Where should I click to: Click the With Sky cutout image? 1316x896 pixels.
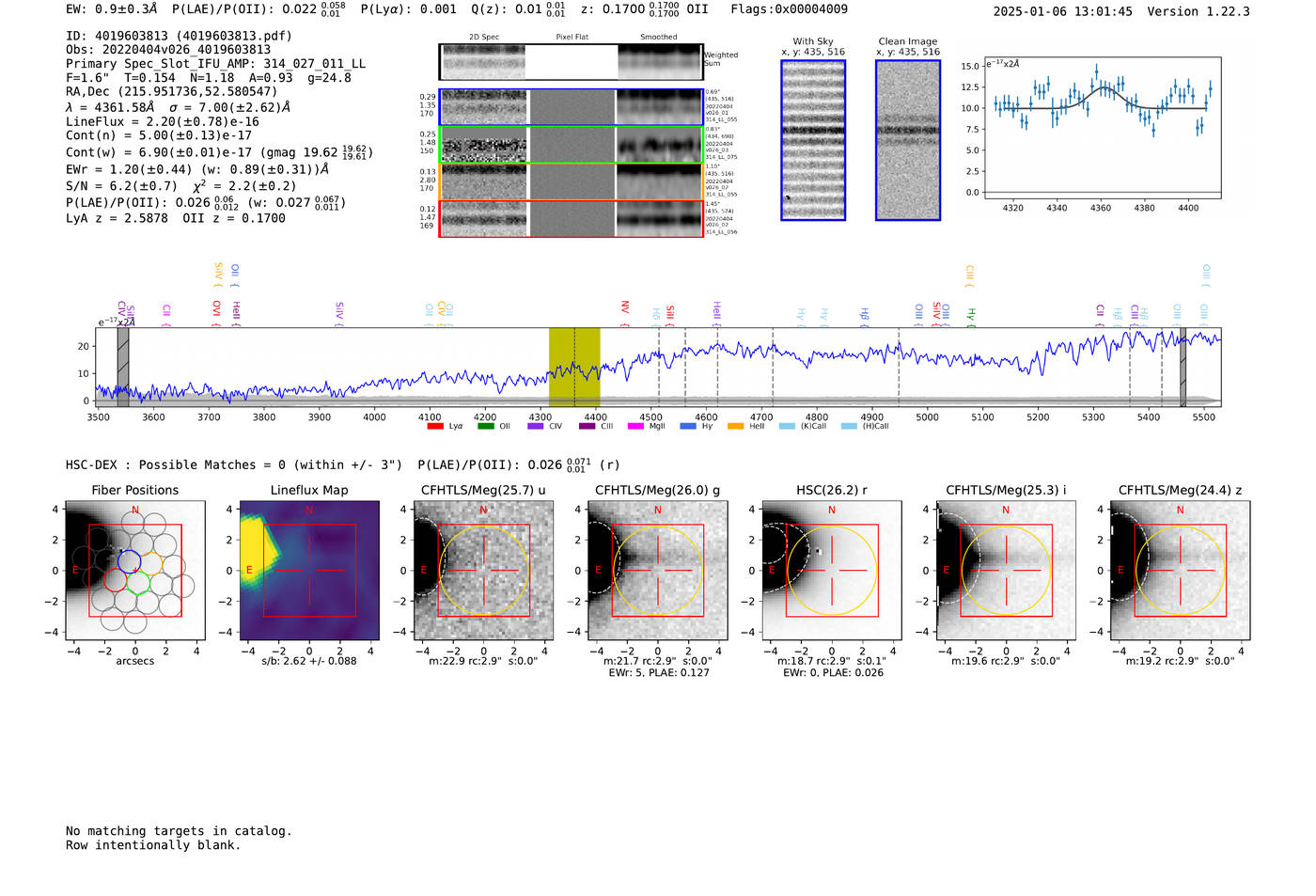click(813, 140)
